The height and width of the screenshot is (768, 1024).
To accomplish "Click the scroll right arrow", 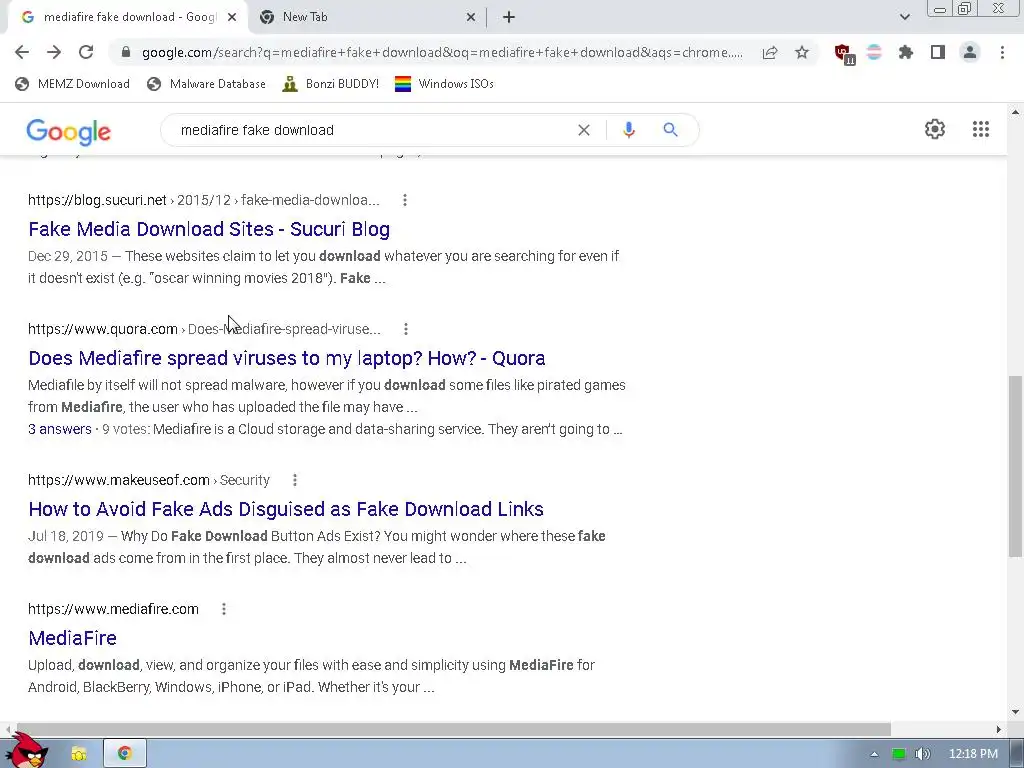I will click(999, 729).
